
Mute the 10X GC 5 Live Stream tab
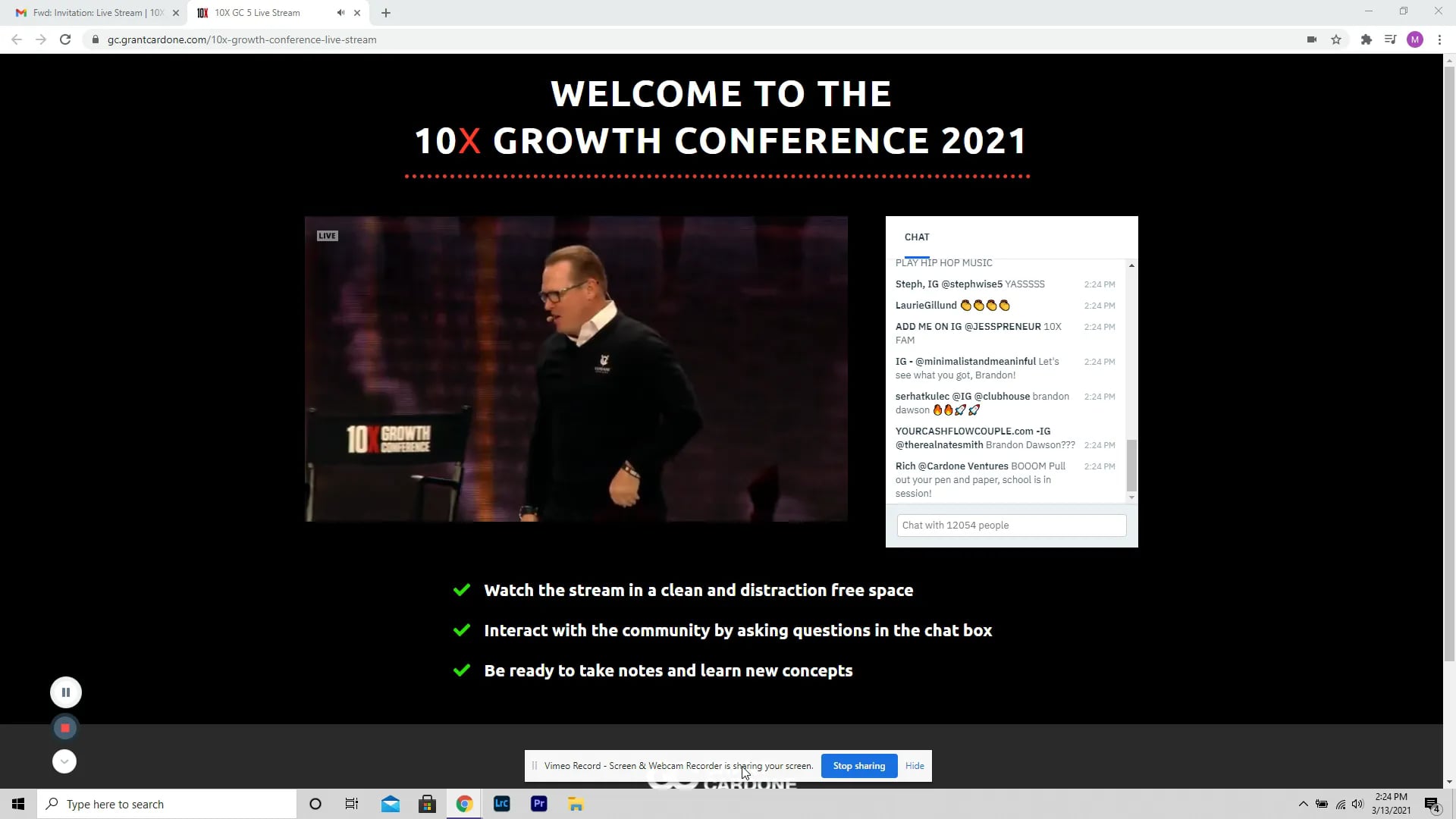pyautogui.click(x=340, y=12)
